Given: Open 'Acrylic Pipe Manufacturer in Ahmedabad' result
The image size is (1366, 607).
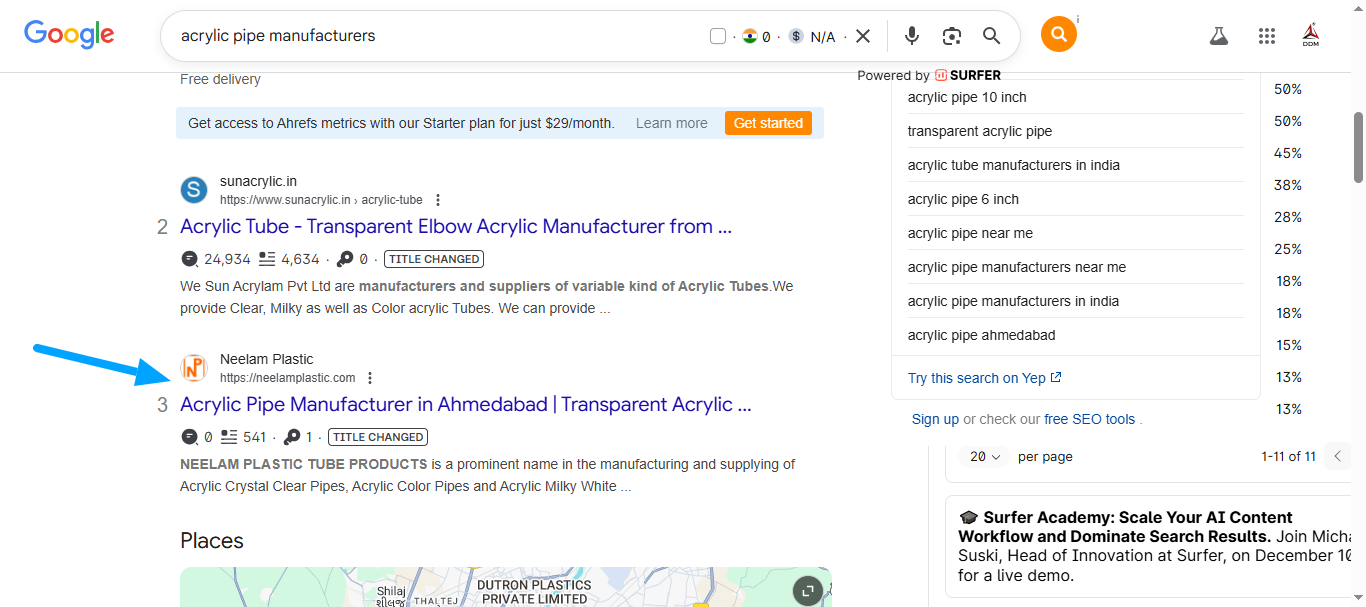Looking at the screenshot, I should click(x=465, y=405).
